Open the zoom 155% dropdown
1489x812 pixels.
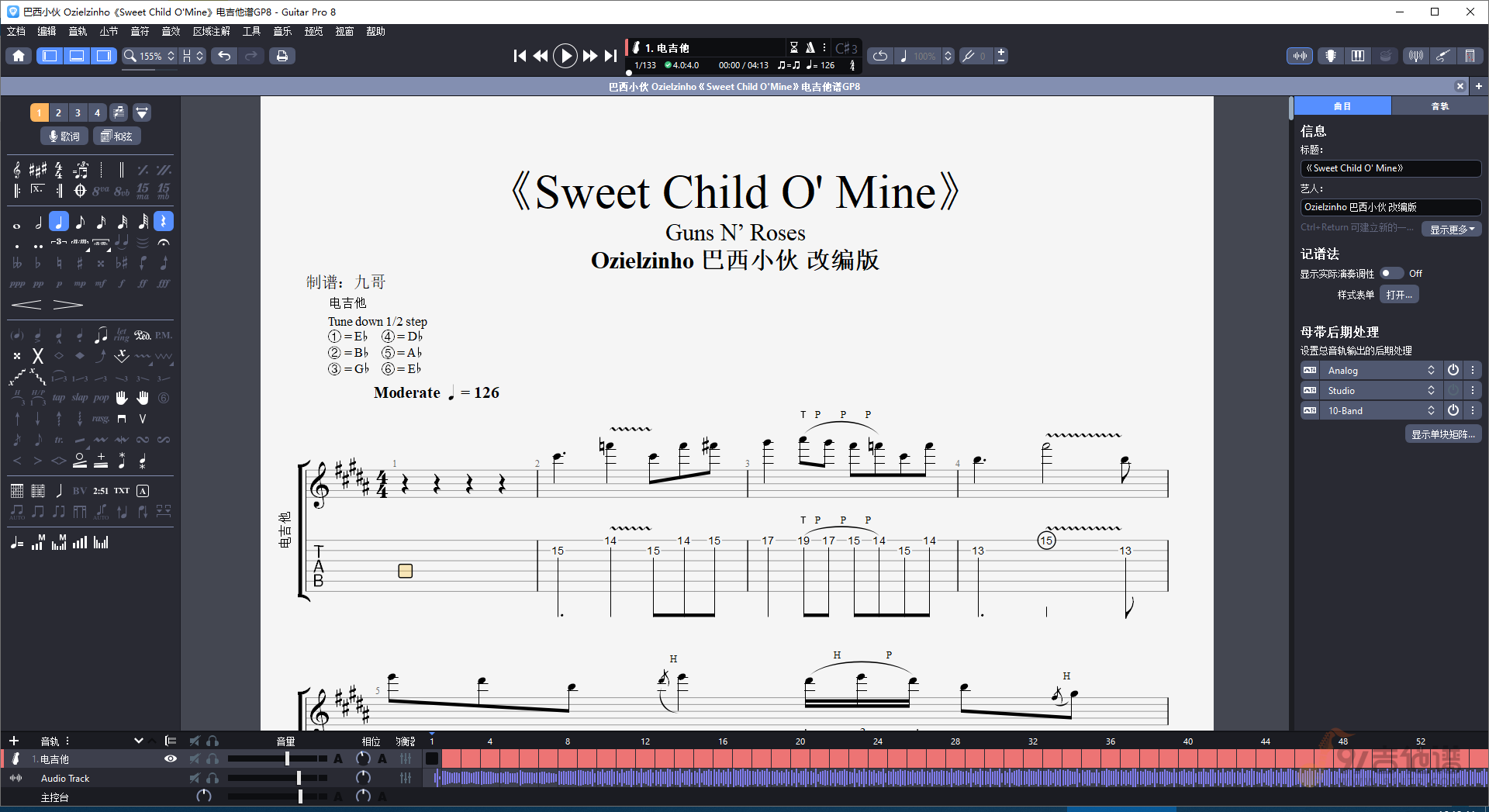click(x=150, y=56)
